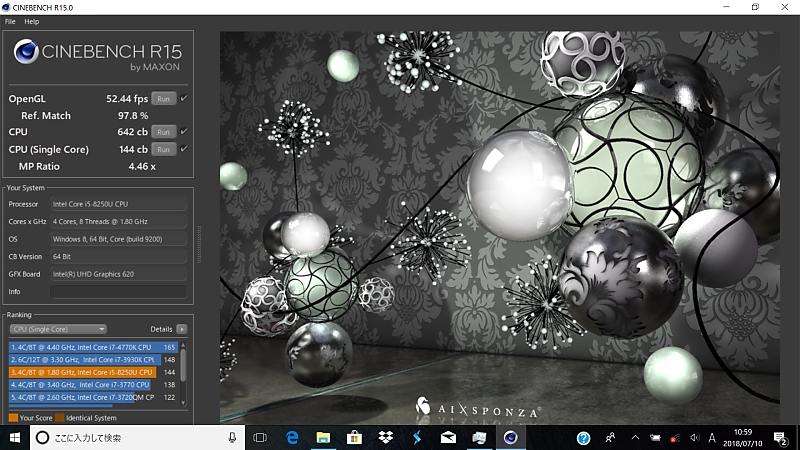Screen dimensions: 800x450
Task: Select ranking row Intel Core i7-3720QM
Action: [x=93, y=397]
